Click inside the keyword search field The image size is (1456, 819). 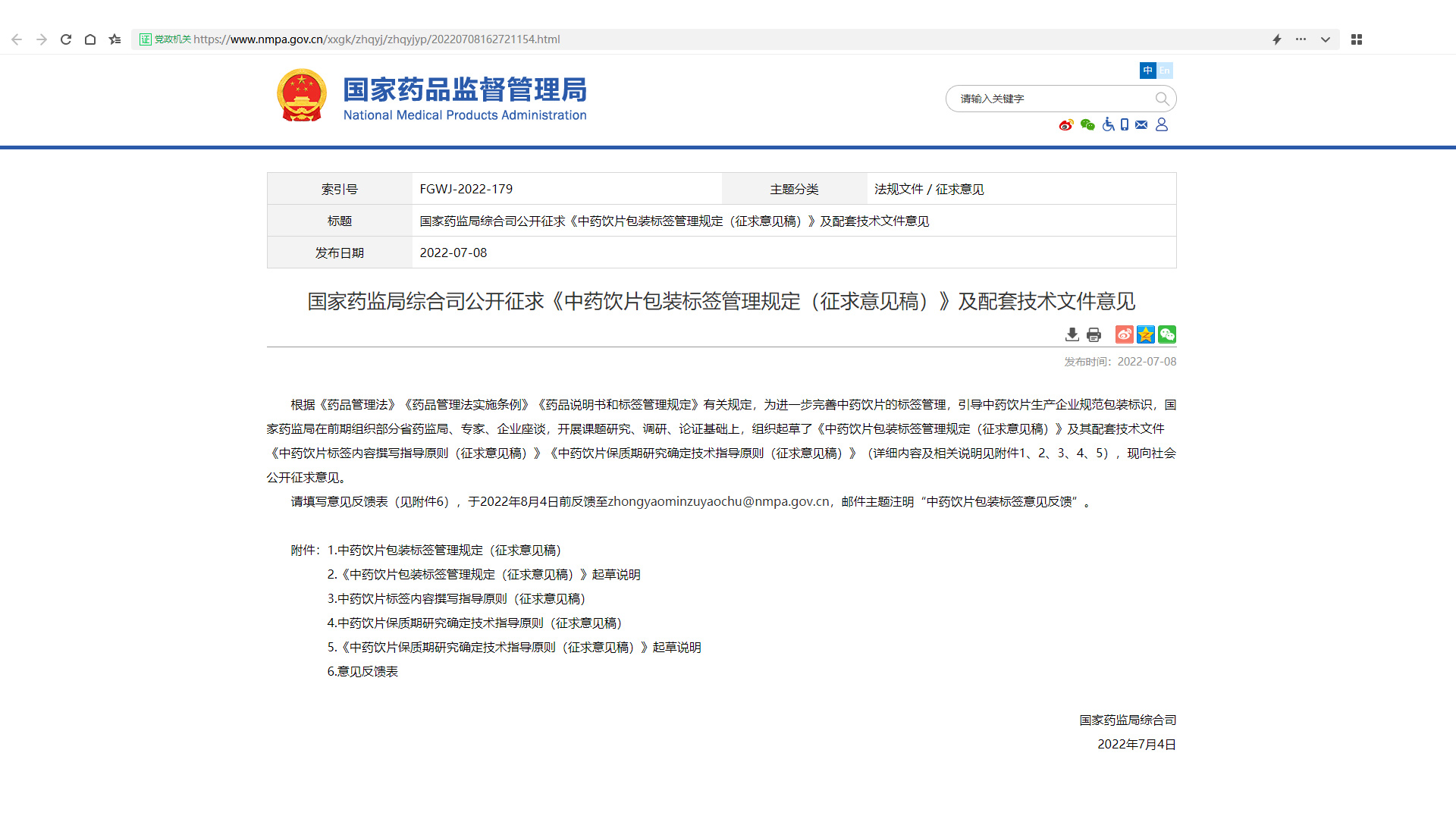pyautogui.click(x=1046, y=99)
